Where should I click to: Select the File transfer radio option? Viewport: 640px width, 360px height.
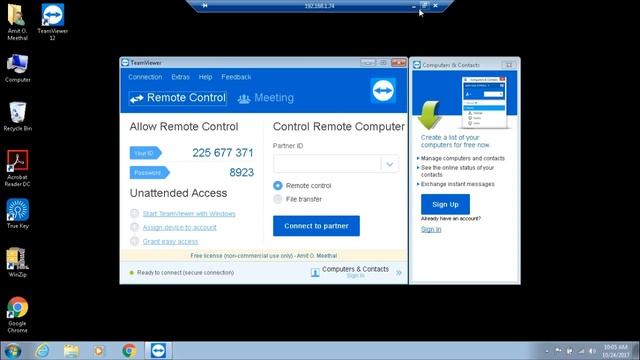point(278,199)
